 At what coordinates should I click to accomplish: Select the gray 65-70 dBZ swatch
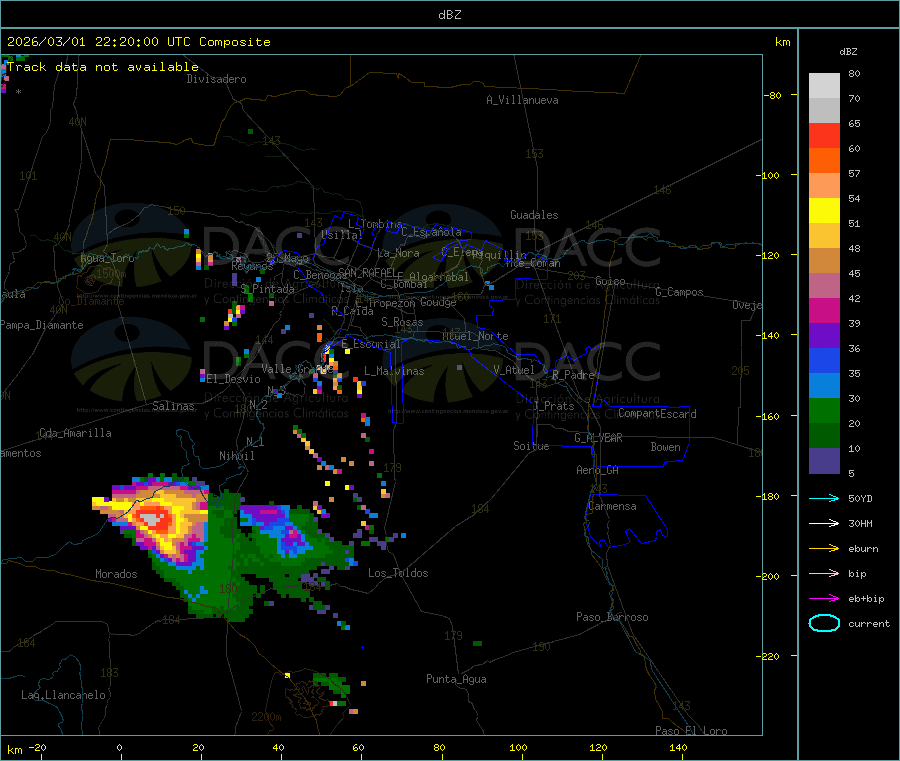click(x=824, y=110)
